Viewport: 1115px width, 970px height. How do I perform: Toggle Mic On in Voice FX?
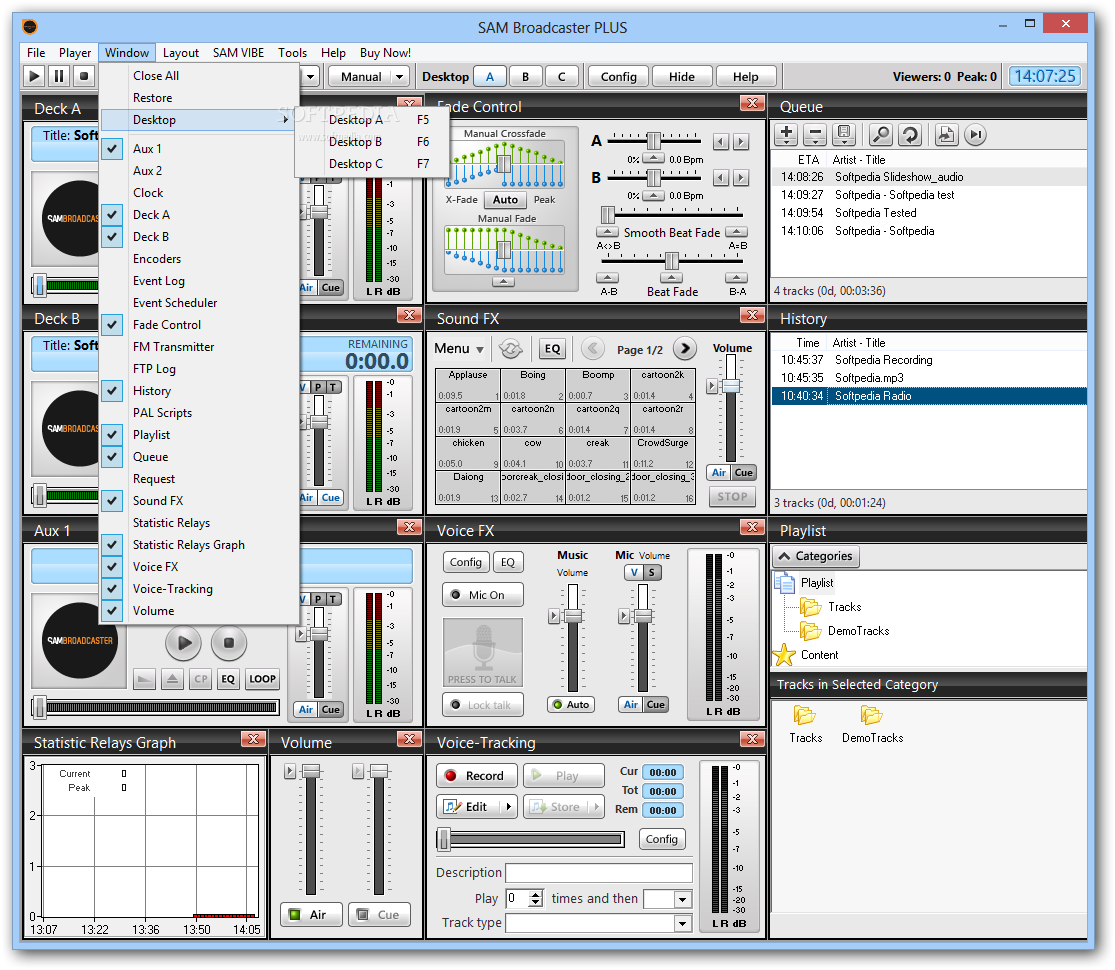(483, 595)
